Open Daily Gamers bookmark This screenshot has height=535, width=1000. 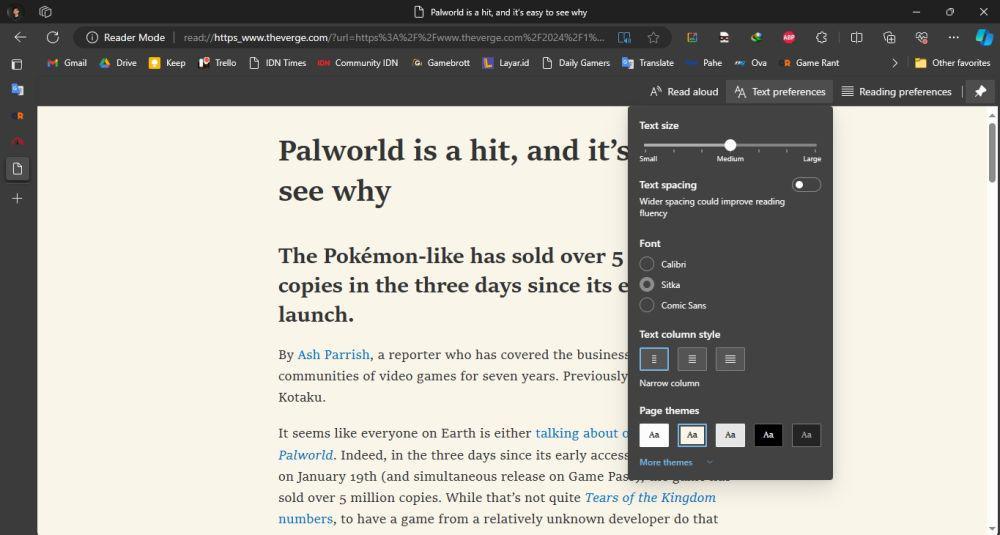(576, 63)
